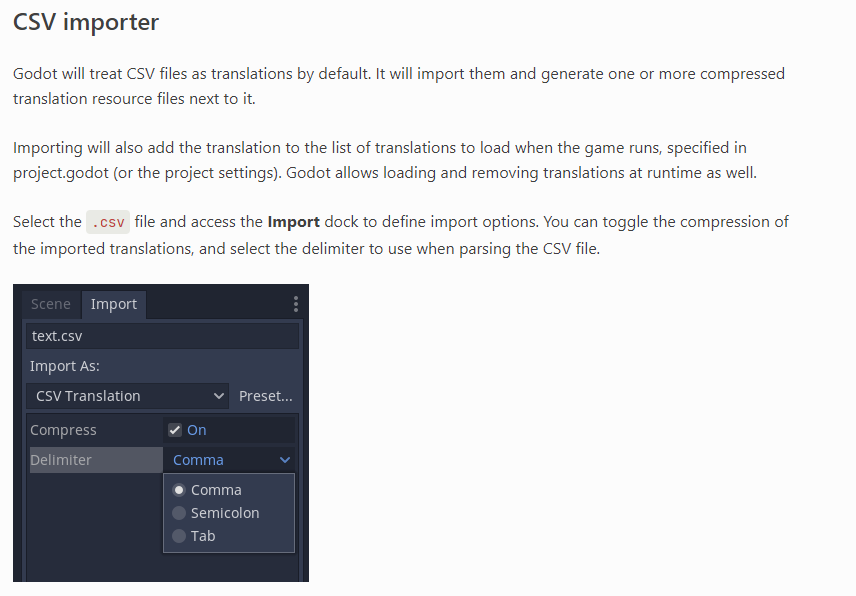Image resolution: width=856 pixels, height=596 pixels.
Task: Click the checkmark beside the Compress On option
Action: point(174,429)
